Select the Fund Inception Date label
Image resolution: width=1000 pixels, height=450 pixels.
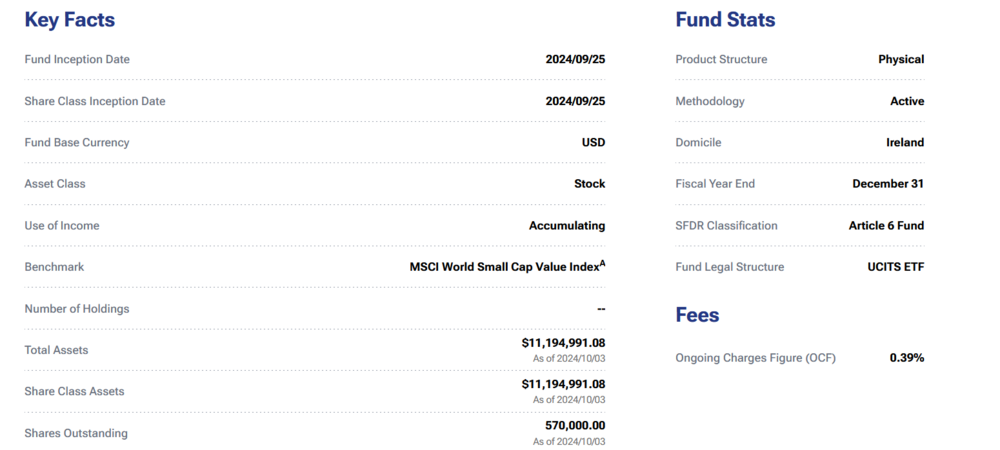coord(77,59)
